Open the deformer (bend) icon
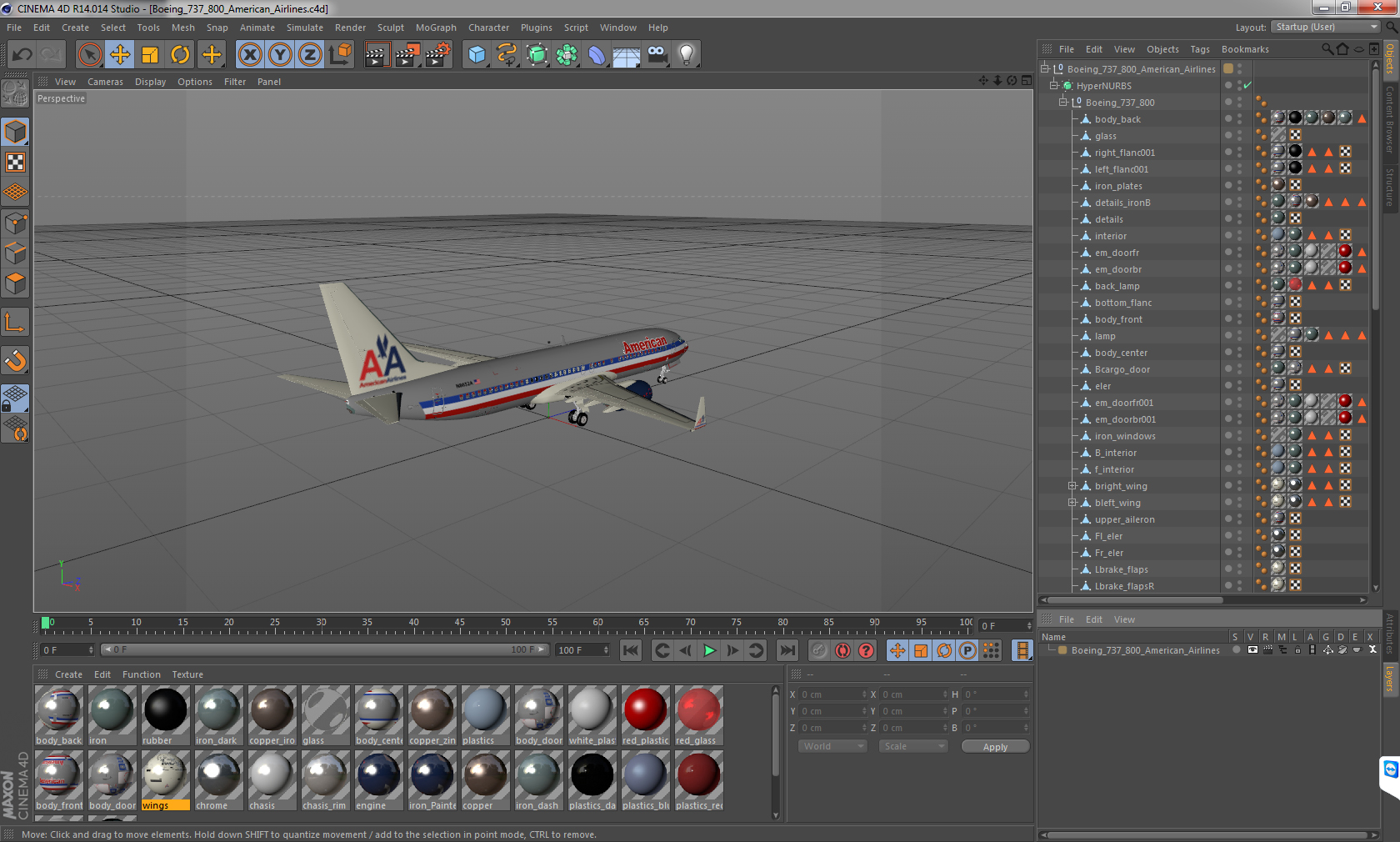Screen dimensions: 1400x842 coord(597,55)
